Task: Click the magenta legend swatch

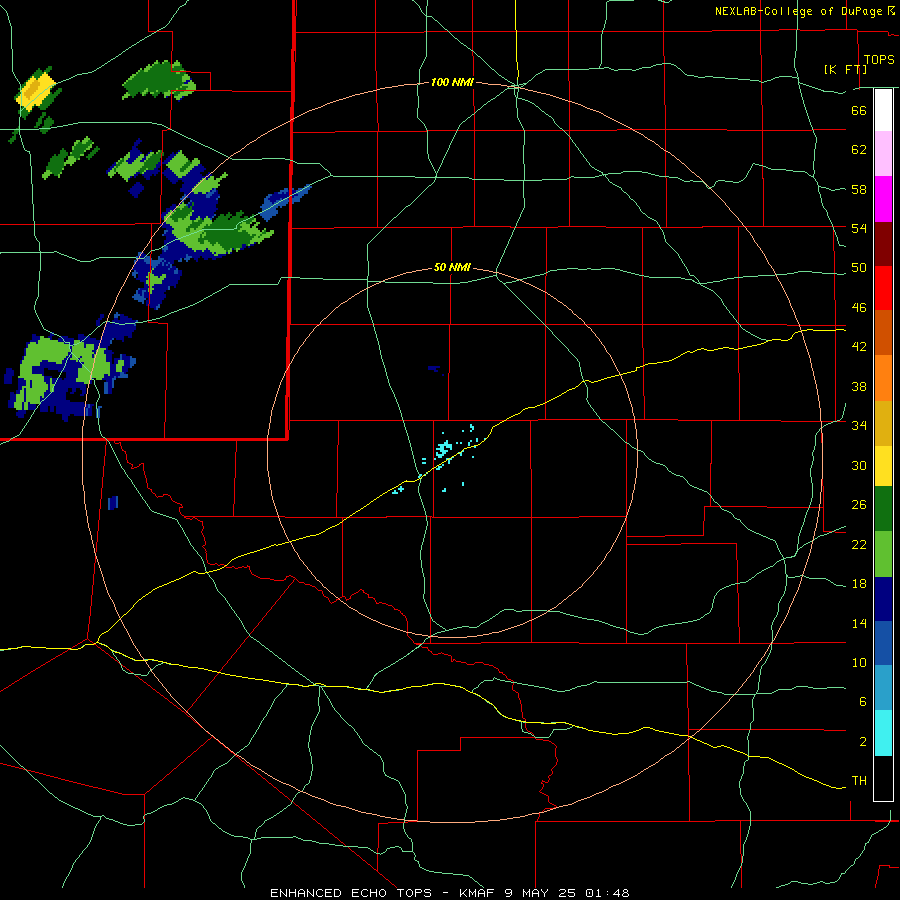Action: 883,199
